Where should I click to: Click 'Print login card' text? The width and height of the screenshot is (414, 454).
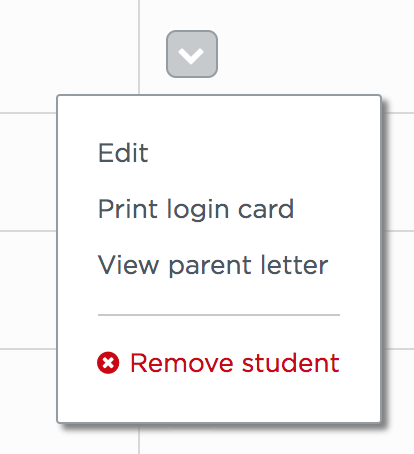(x=196, y=210)
